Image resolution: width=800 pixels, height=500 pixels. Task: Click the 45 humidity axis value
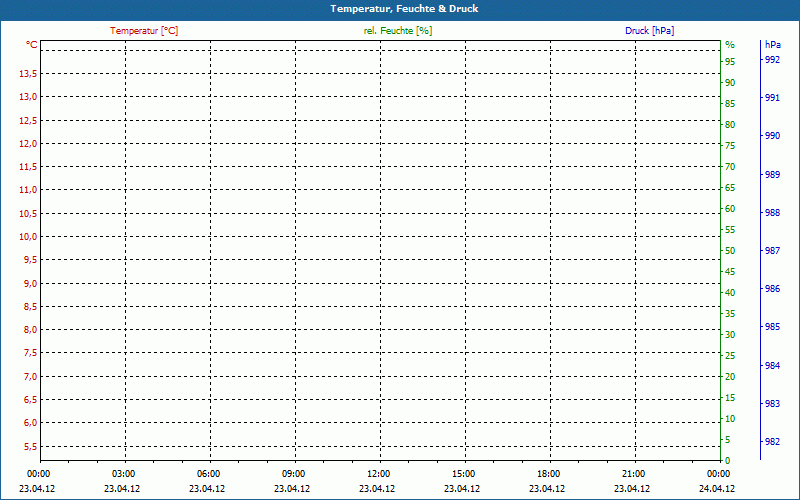(730, 272)
